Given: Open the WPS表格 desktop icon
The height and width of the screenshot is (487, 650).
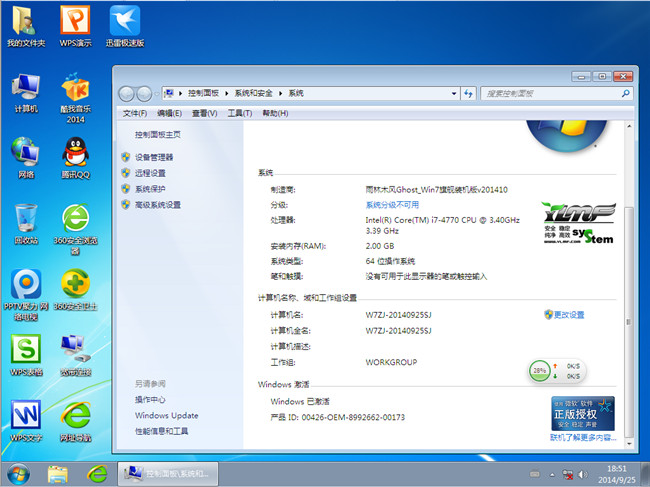Looking at the screenshot, I should tap(26, 355).
